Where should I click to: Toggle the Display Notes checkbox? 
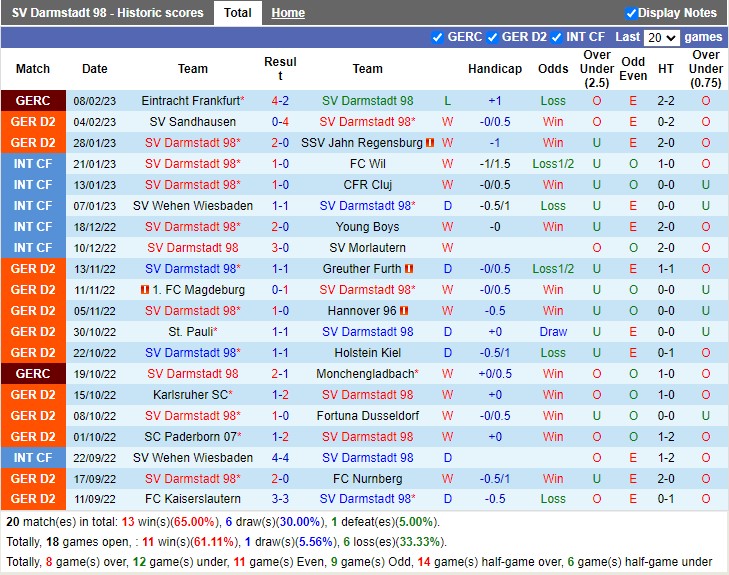pyautogui.click(x=631, y=13)
